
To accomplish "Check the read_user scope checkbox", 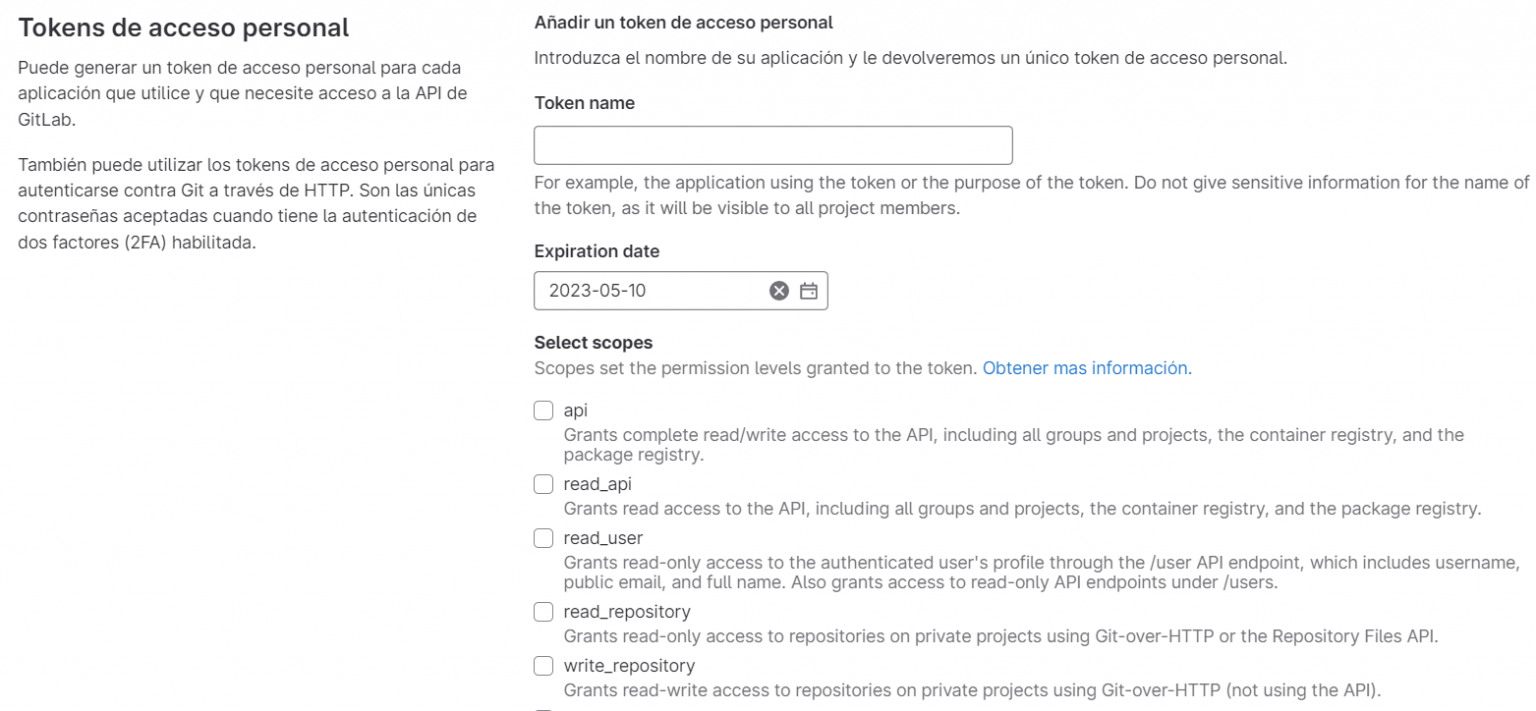I will pyautogui.click(x=543, y=538).
